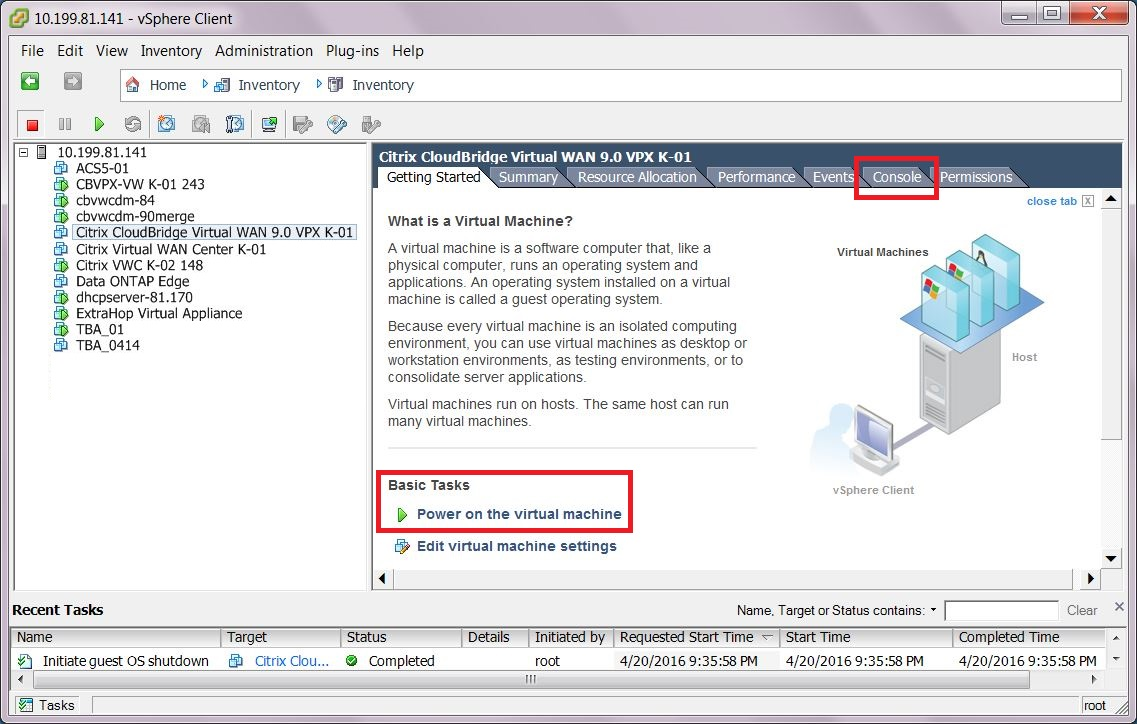Click the Revert to Snapshot toolbar icon
The image size is (1137, 724).
pos(201,125)
